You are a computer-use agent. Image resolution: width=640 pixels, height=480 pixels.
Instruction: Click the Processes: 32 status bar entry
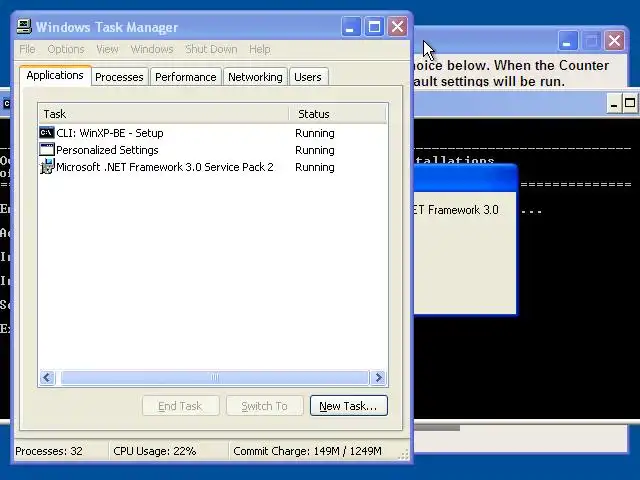coord(49,451)
